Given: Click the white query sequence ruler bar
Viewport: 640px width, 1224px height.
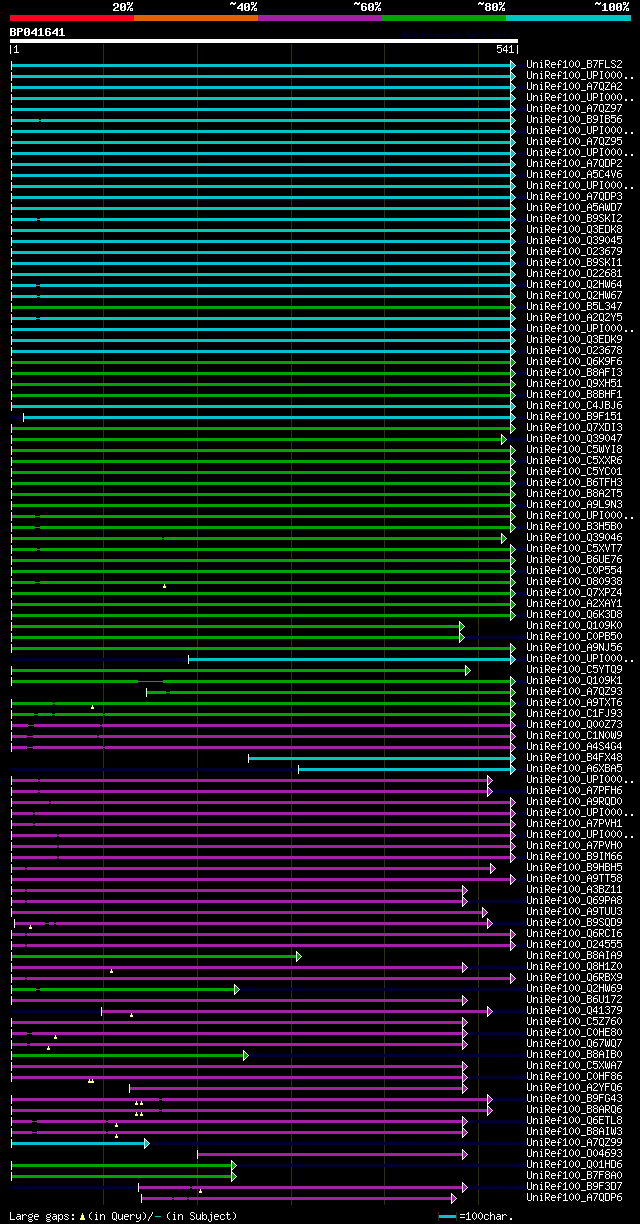Looking at the screenshot, I should point(264,41).
